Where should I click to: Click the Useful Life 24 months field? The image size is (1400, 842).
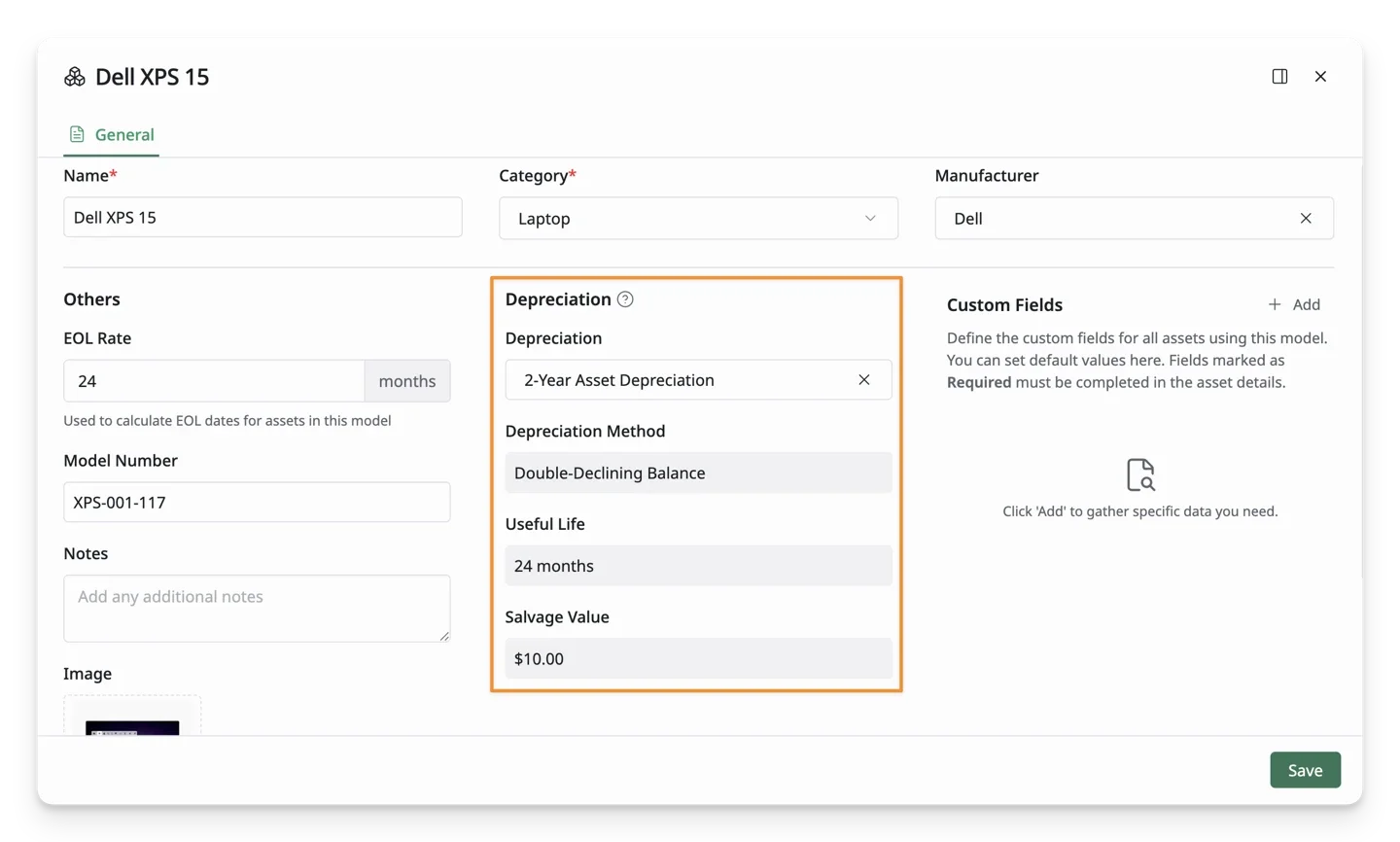click(698, 566)
